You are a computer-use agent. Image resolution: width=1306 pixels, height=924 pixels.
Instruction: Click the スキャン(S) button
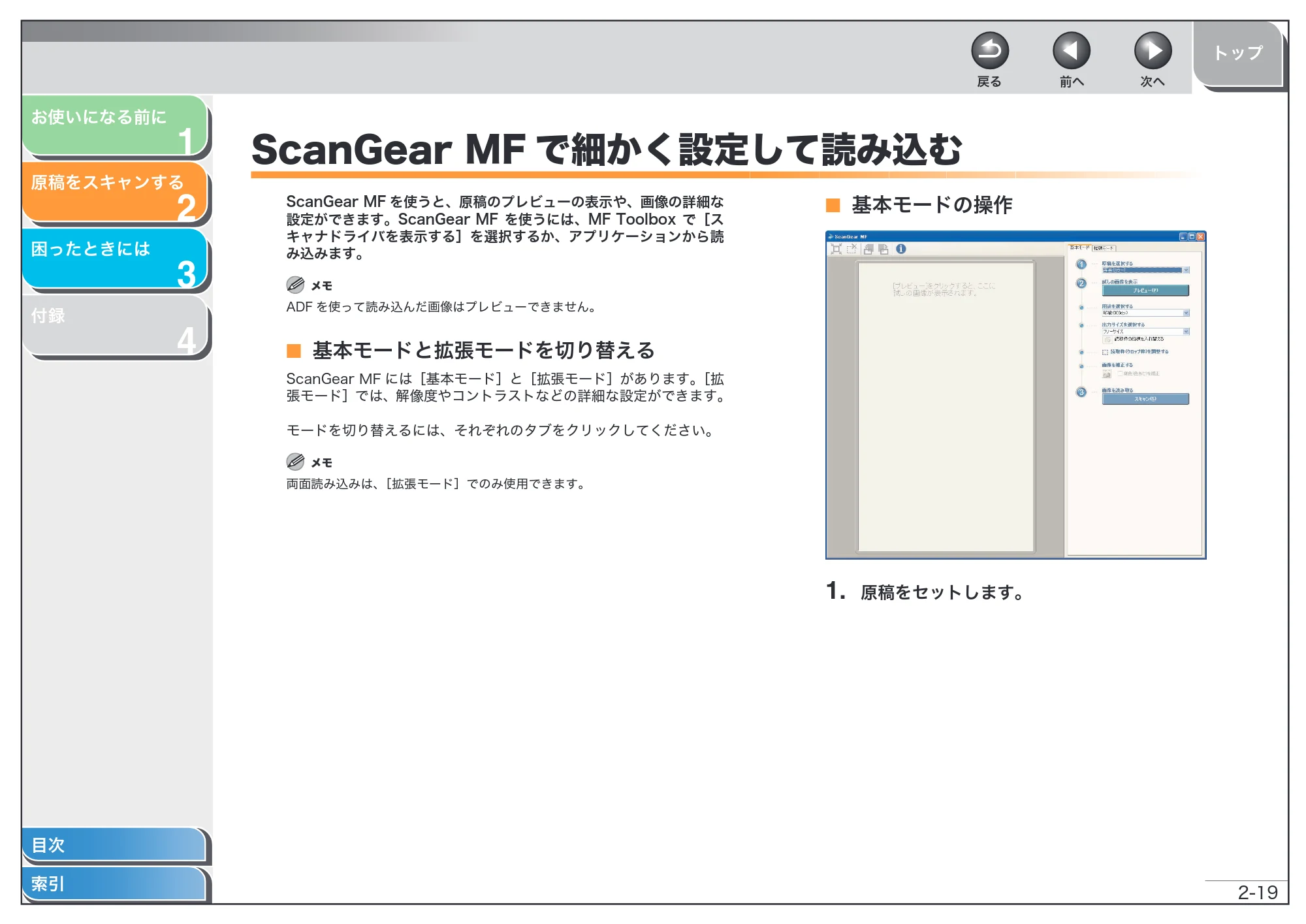(x=1145, y=399)
